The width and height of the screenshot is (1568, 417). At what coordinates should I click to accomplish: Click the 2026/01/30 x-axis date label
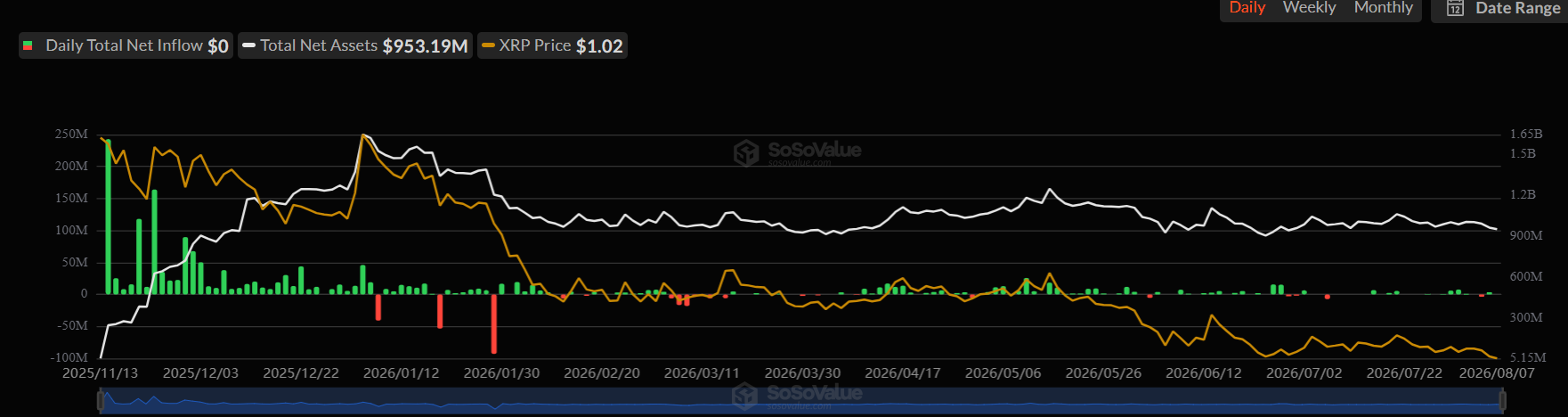click(501, 373)
